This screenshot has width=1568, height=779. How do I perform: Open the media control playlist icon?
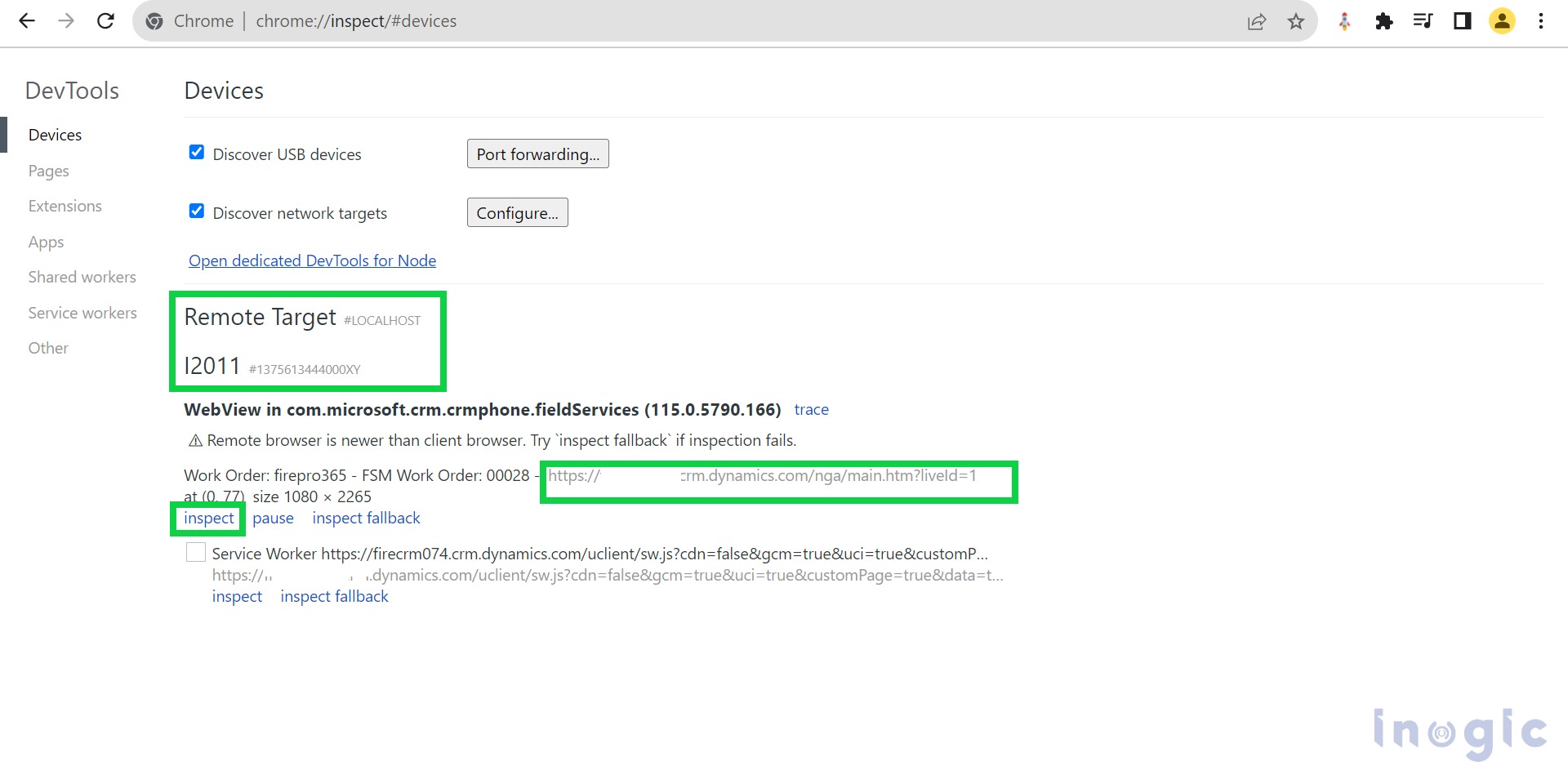(x=1423, y=21)
